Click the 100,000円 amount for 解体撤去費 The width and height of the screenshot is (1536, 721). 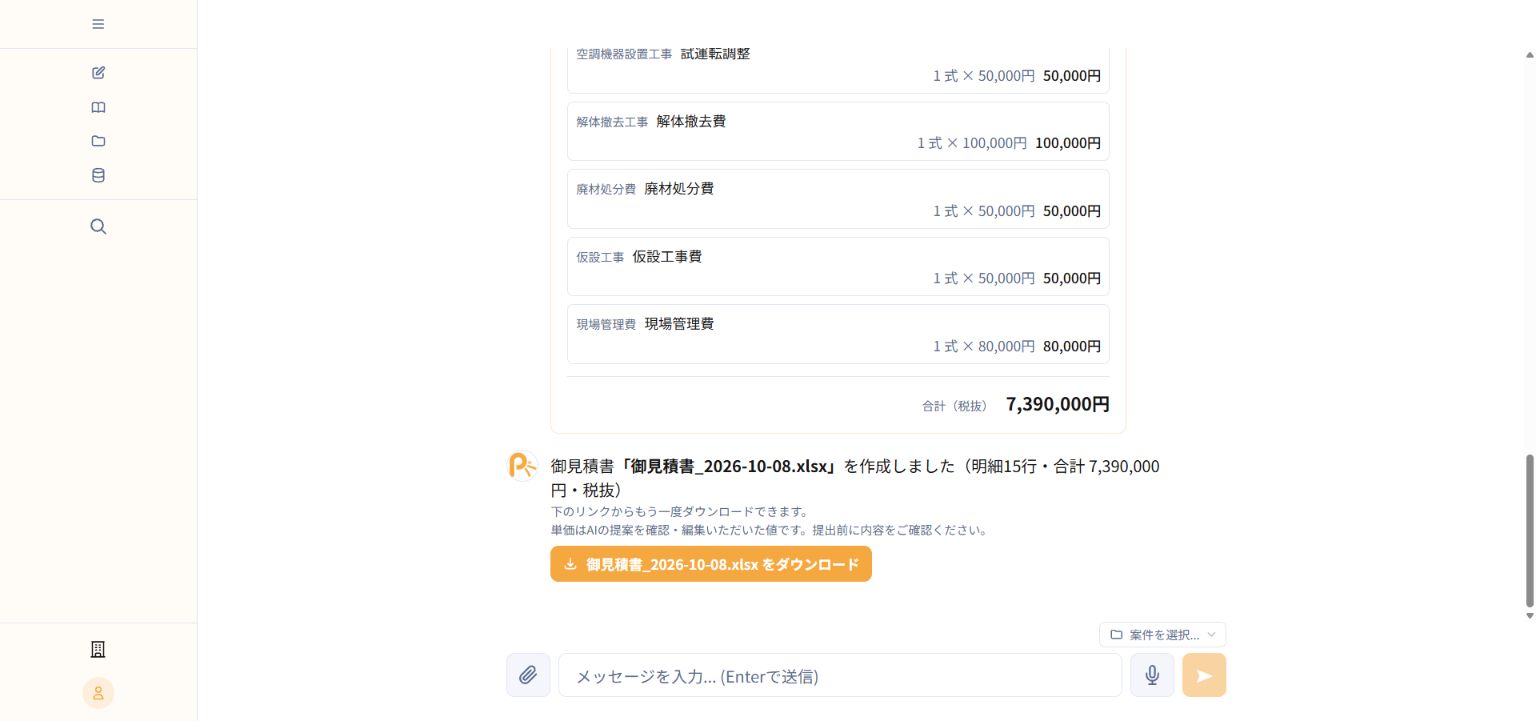click(1068, 143)
